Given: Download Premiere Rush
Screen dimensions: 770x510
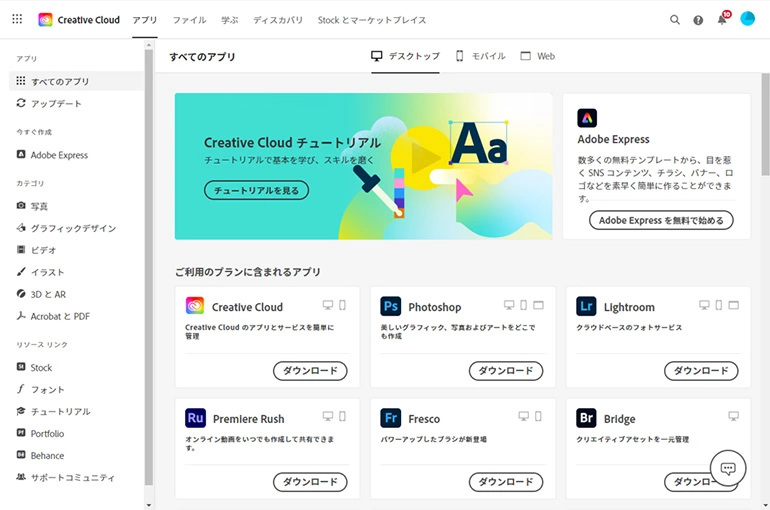Looking at the screenshot, I should tap(310, 482).
